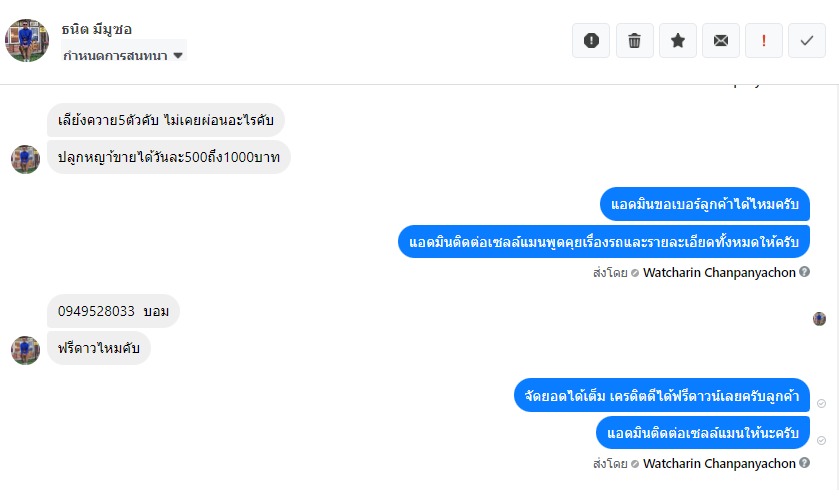Click the phone number message 0949528033
839x496 pixels.
point(113,311)
